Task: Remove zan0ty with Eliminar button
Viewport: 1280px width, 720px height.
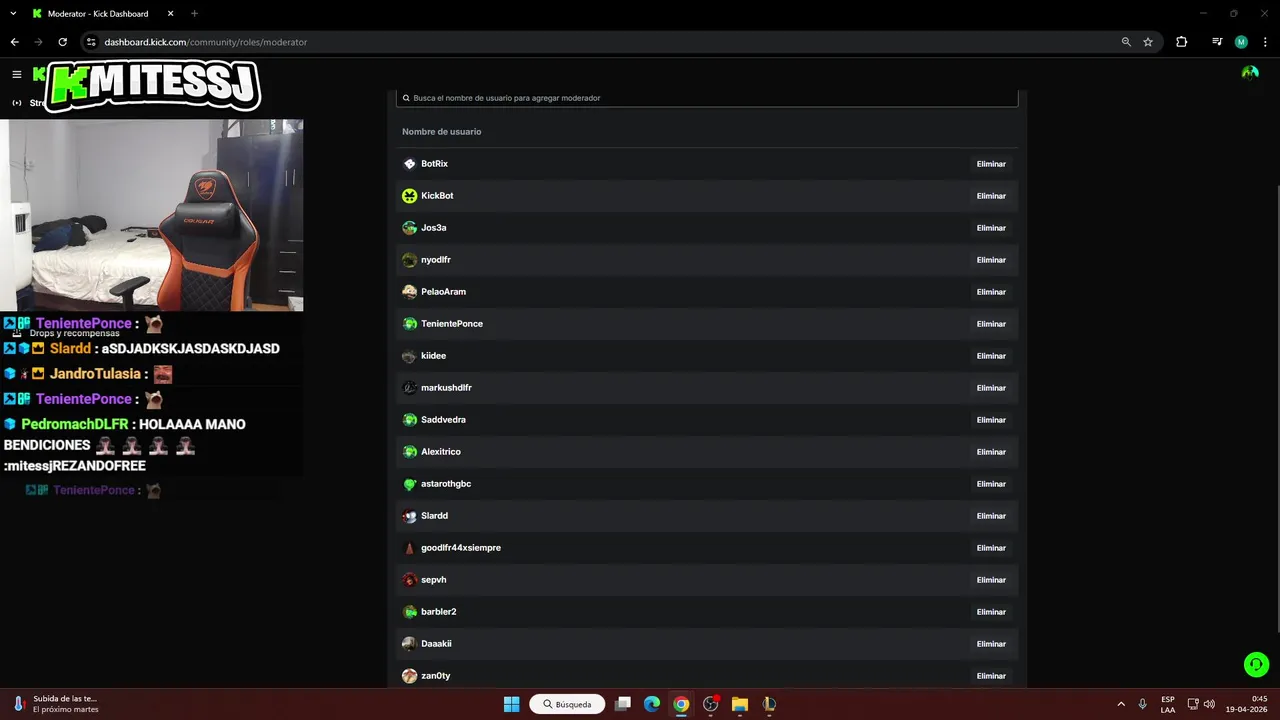Action: click(x=991, y=676)
